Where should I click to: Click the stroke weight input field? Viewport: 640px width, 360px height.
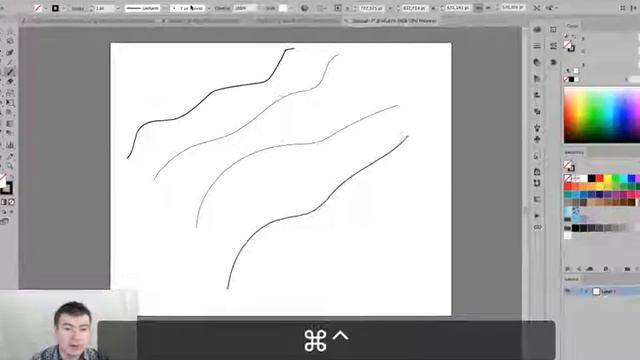104,8
